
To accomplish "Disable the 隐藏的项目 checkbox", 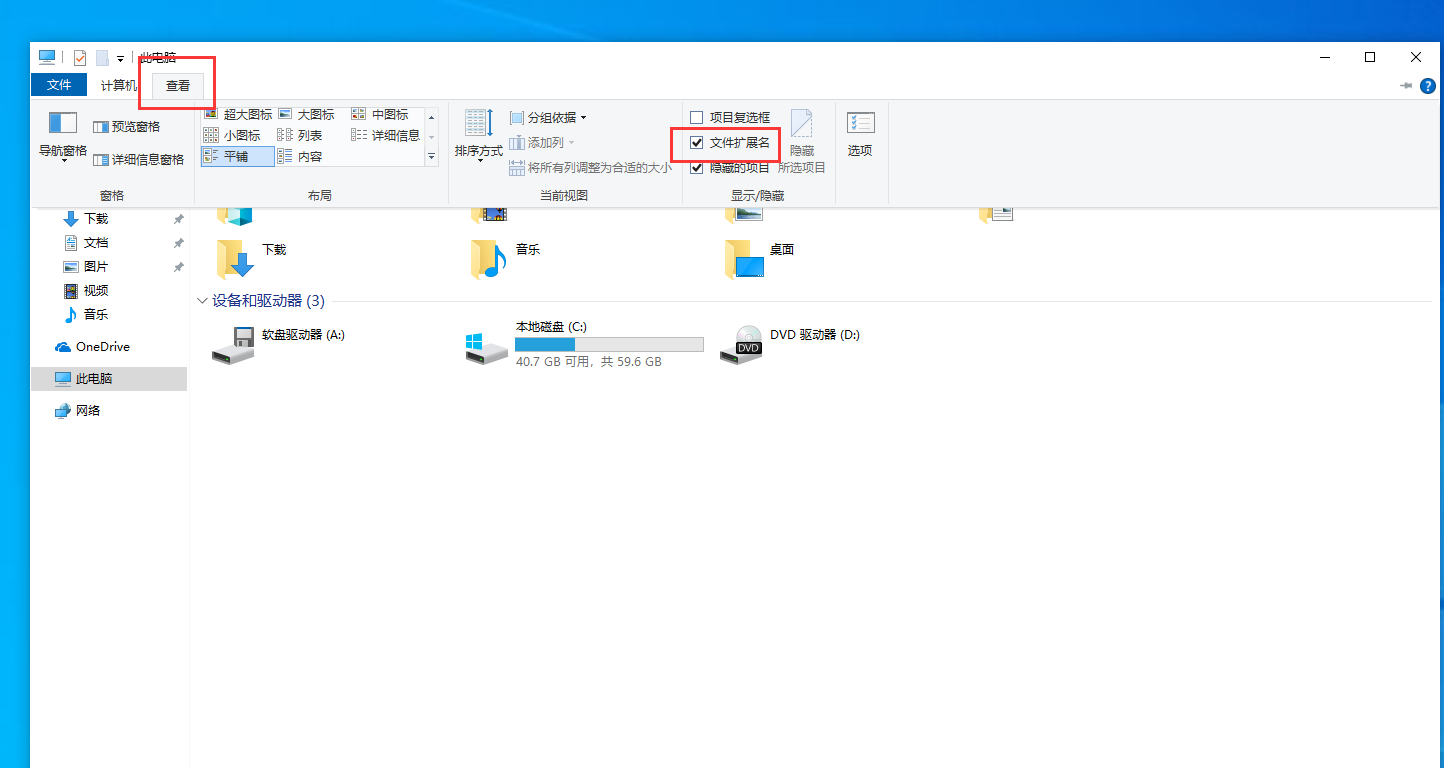I will tap(697, 167).
